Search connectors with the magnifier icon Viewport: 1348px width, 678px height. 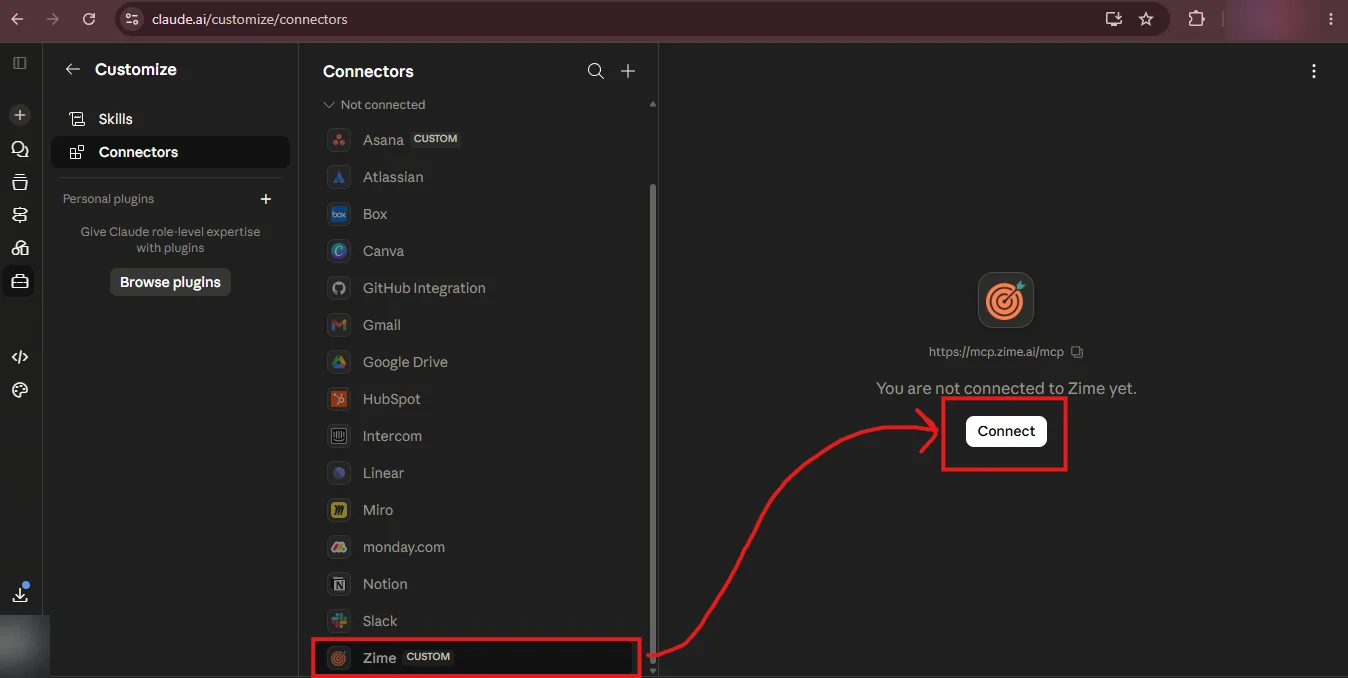pyautogui.click(x=595, y=71)
